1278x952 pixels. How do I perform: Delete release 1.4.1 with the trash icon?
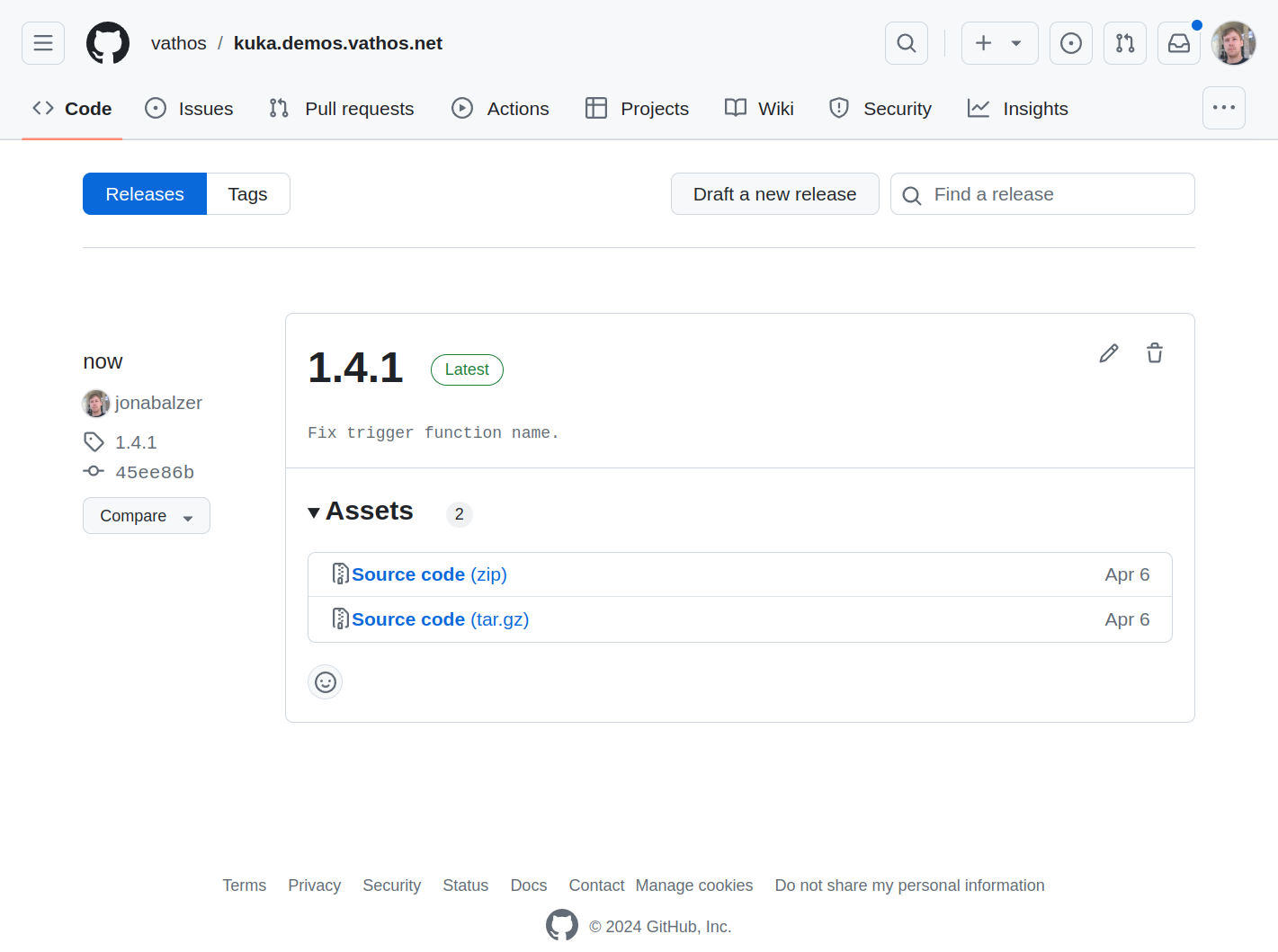(x=1154, y=353)
